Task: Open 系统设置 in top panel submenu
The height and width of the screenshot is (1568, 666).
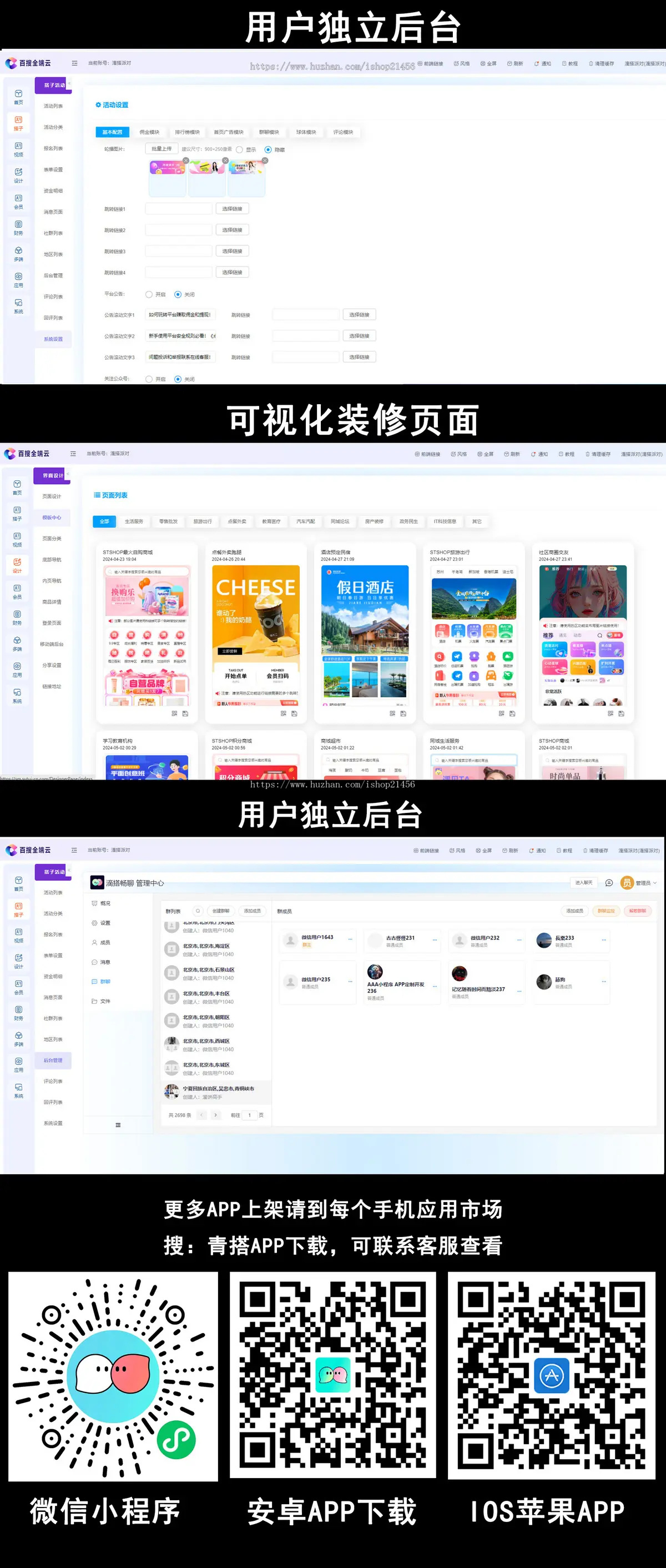Action: click(53, 339)
